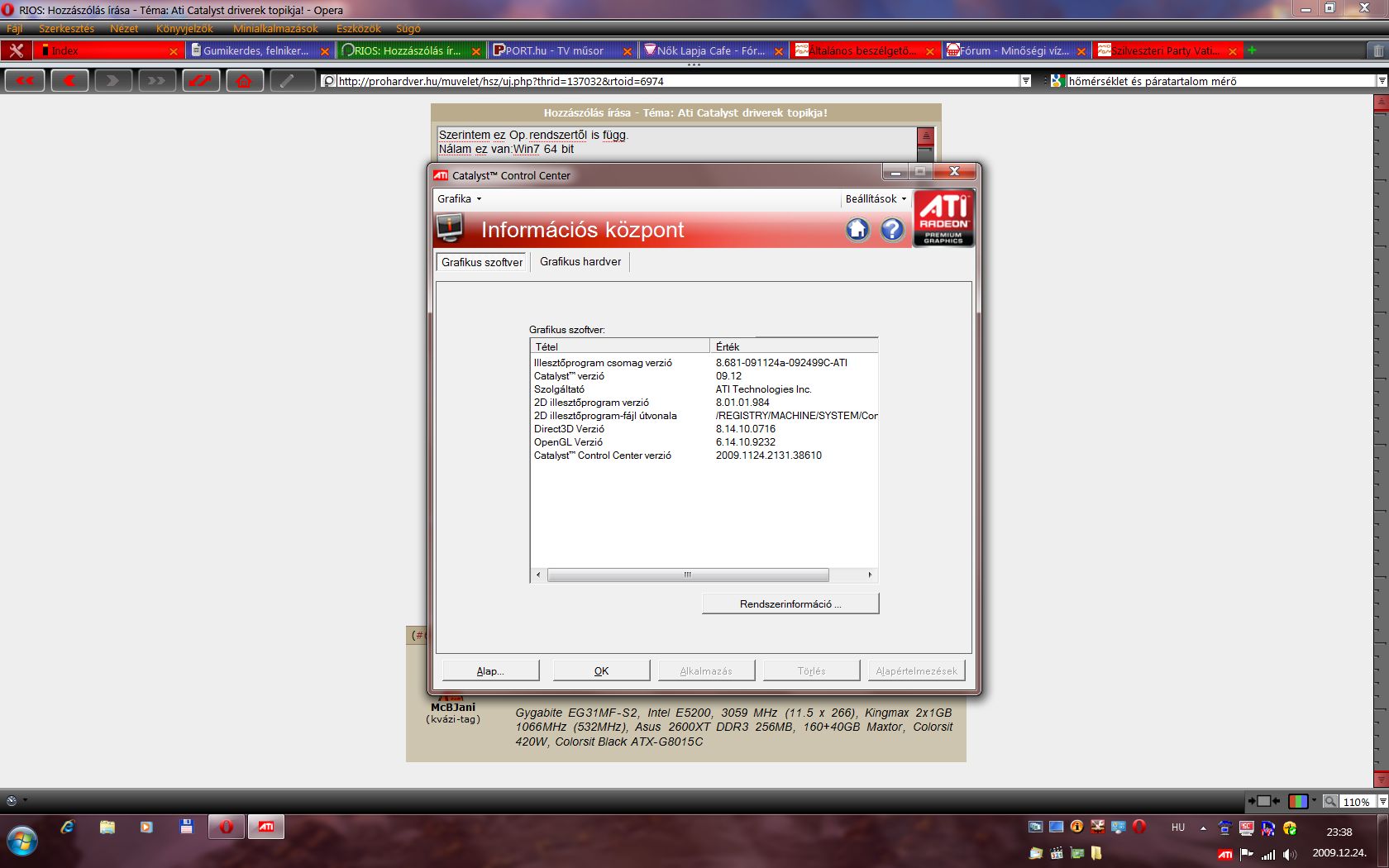Select the Grafikus szoftver tab
1389x868 pixels.
[x=482, y=262]
